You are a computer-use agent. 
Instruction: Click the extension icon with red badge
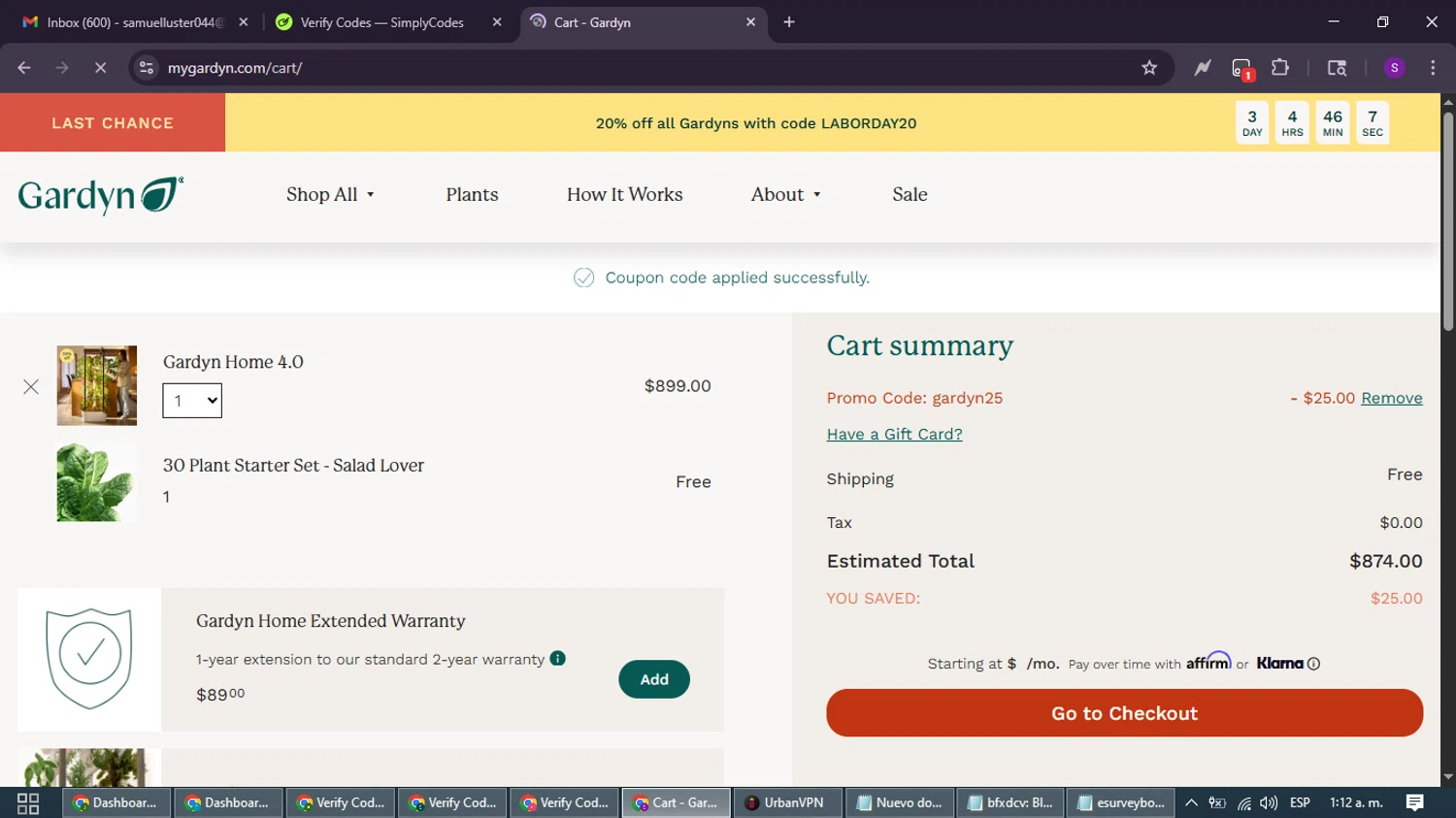coord(1241,69)
